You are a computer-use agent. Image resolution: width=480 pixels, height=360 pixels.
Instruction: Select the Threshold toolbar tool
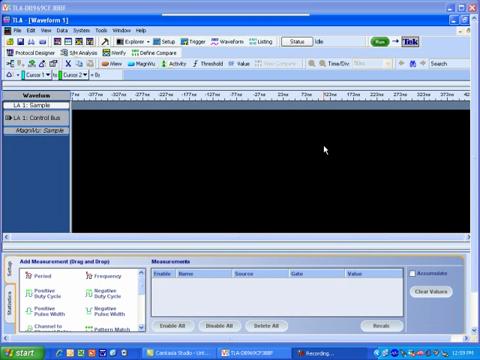click(x=208, y=64)
